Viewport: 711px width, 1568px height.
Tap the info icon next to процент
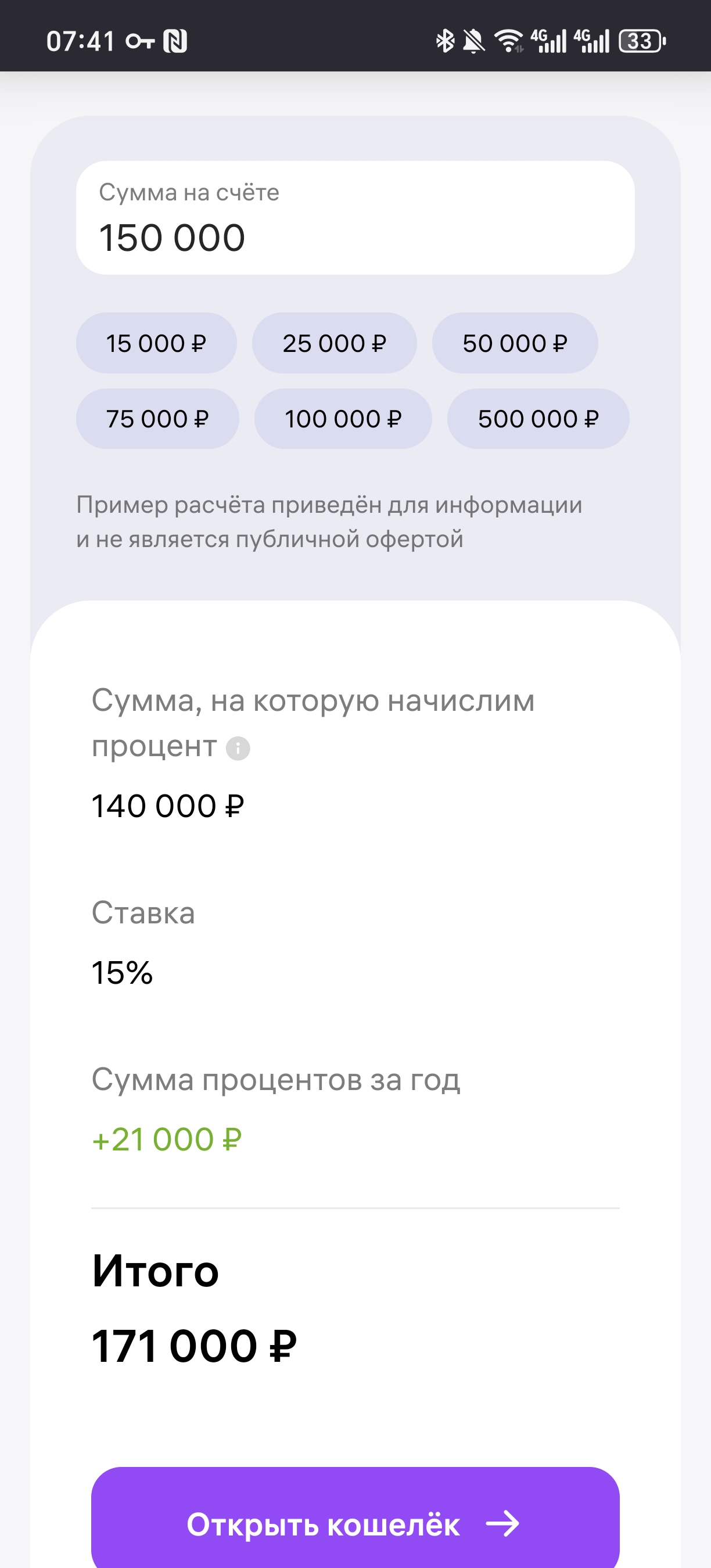(238, 748)
